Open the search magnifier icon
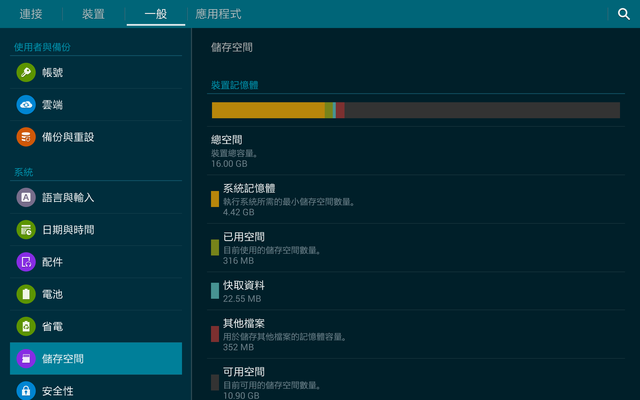 click(x=623, y=14)
